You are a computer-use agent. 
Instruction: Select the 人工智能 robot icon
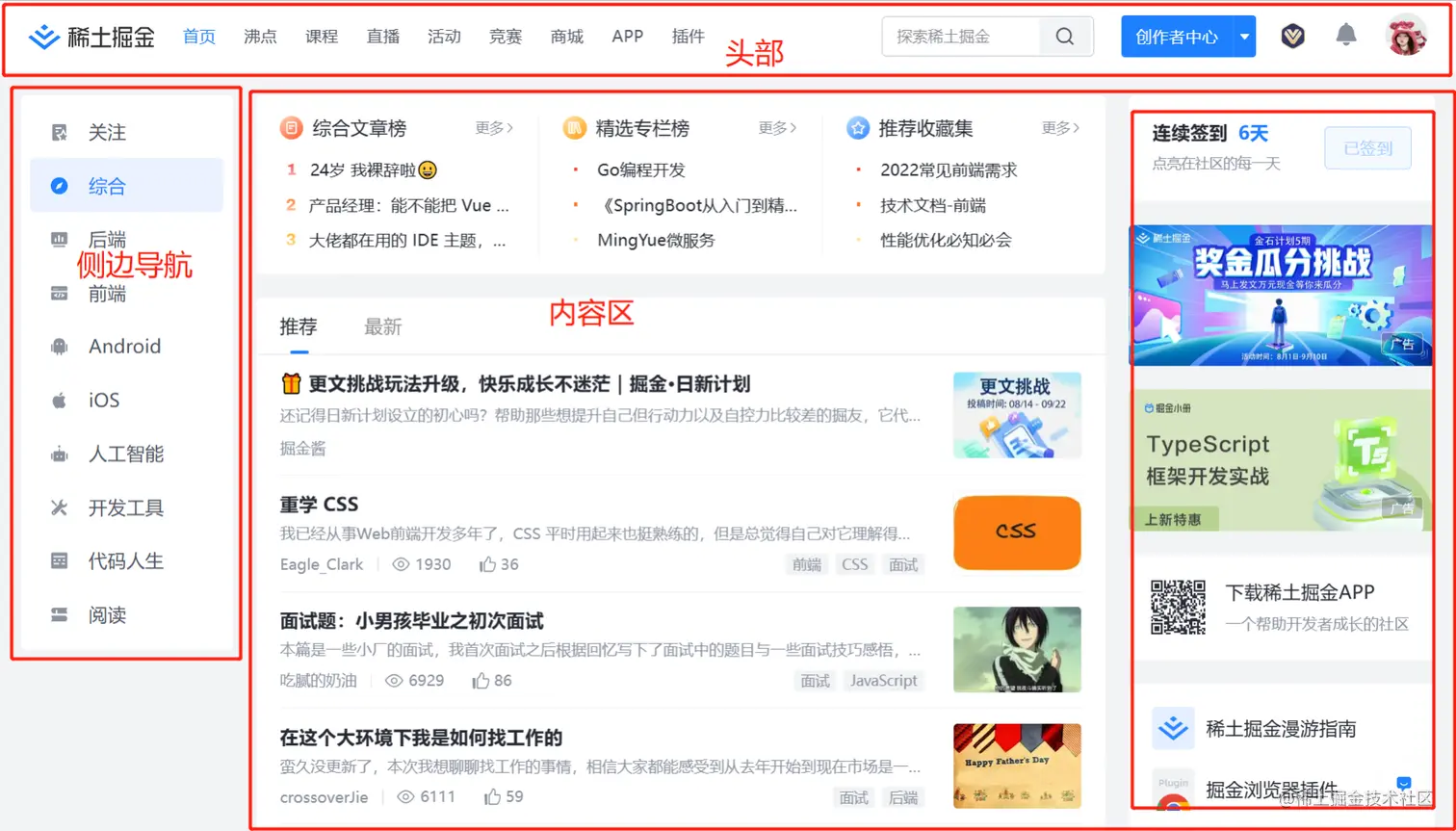[x=60, y=454]
